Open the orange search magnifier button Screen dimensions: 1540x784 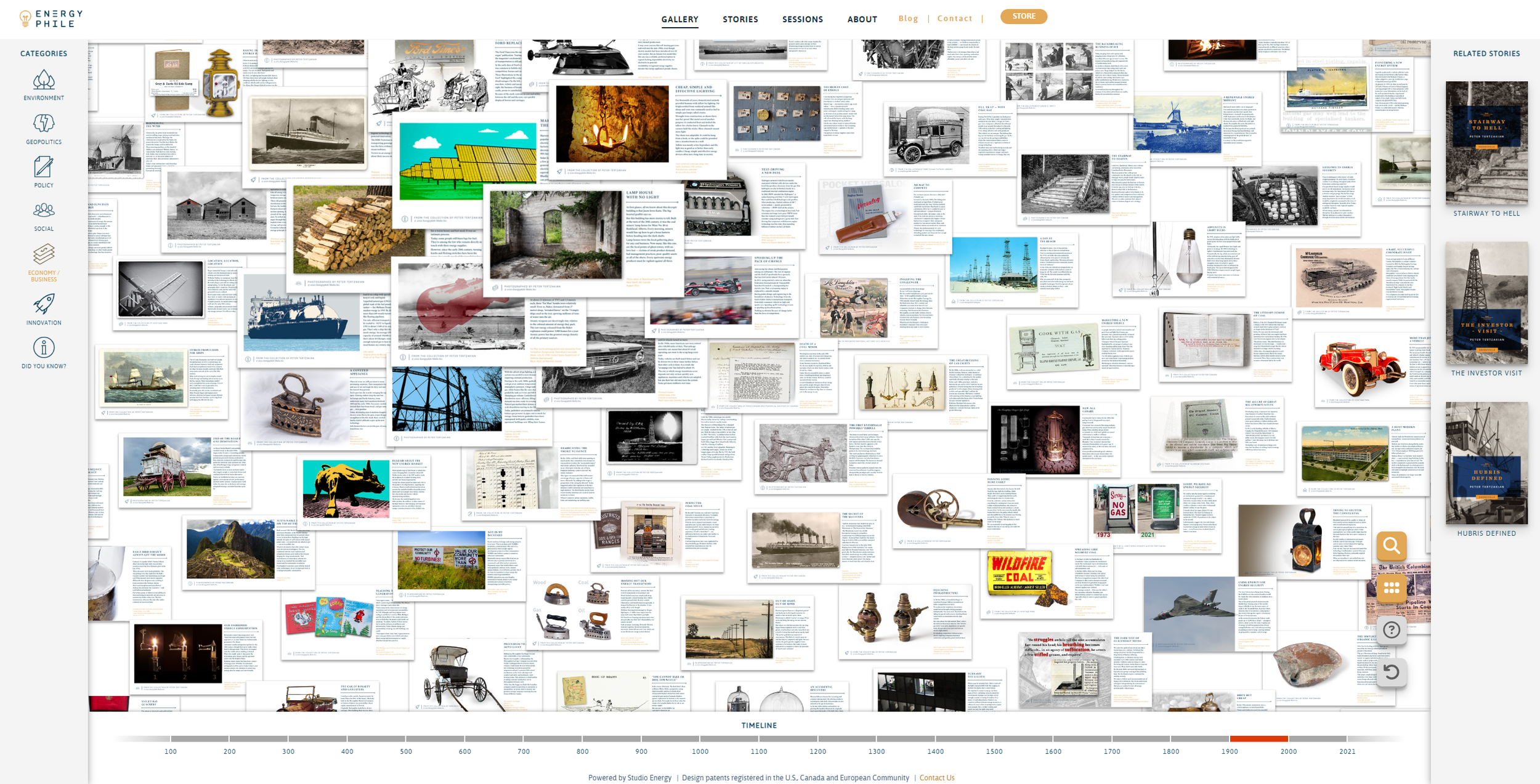[1391, 546]
